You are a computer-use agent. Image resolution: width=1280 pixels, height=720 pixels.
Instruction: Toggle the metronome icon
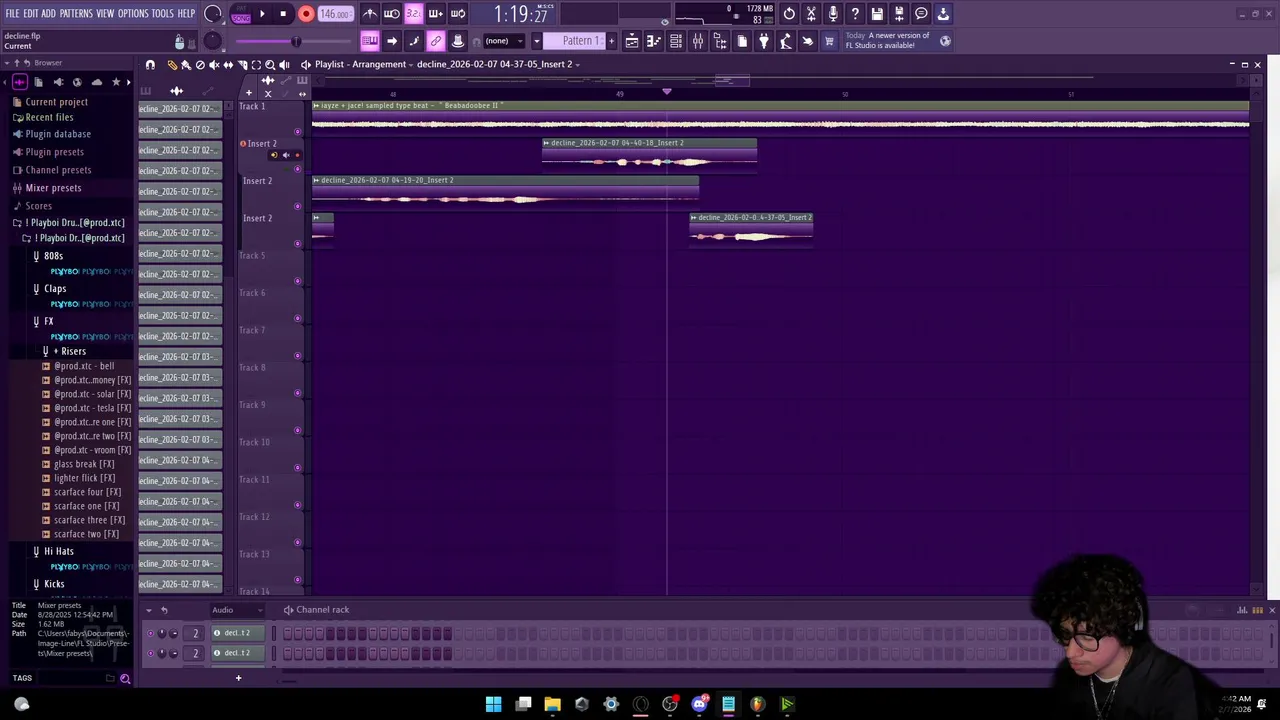370,14
